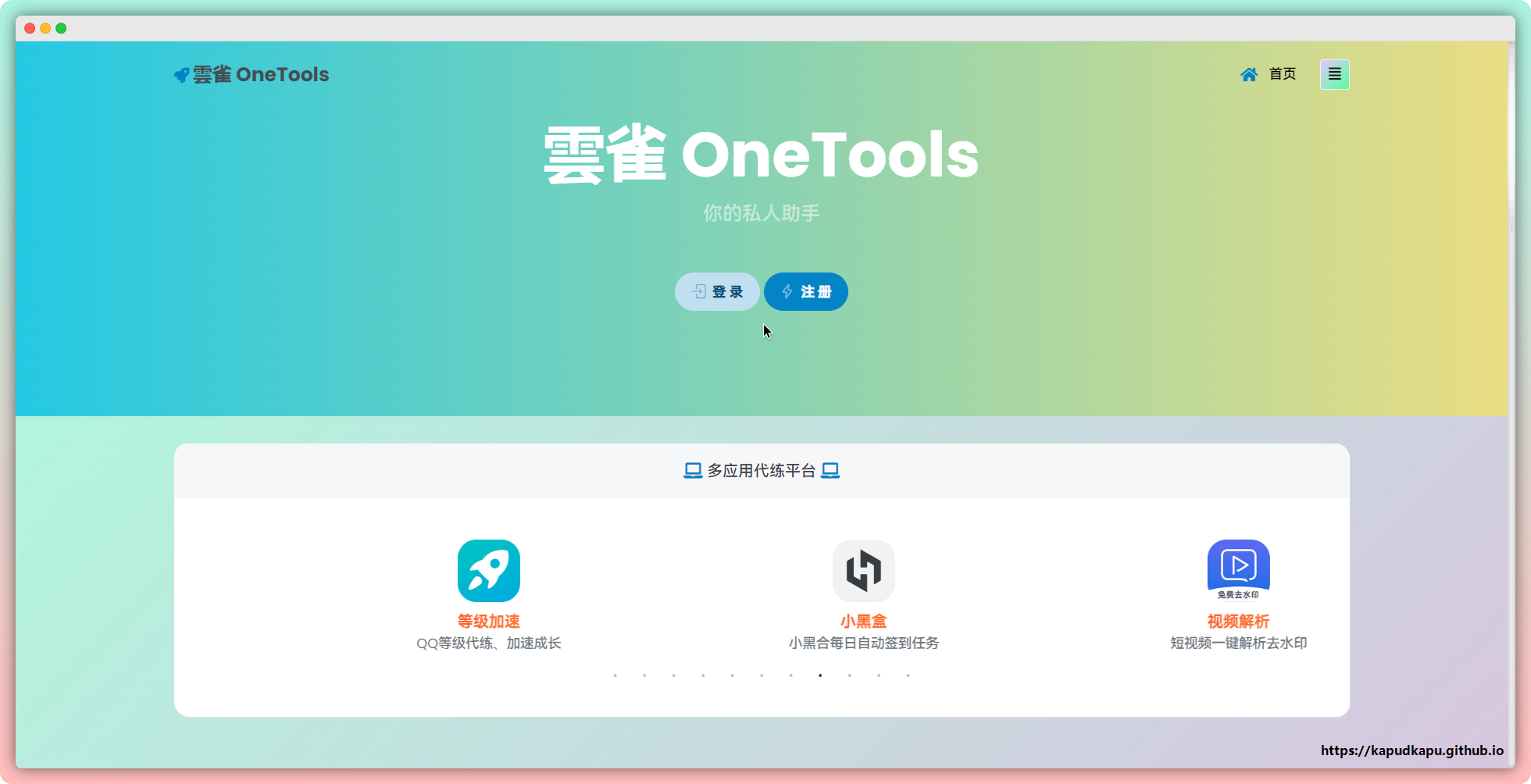Select the last carousel pagination dot

point(908,675)
